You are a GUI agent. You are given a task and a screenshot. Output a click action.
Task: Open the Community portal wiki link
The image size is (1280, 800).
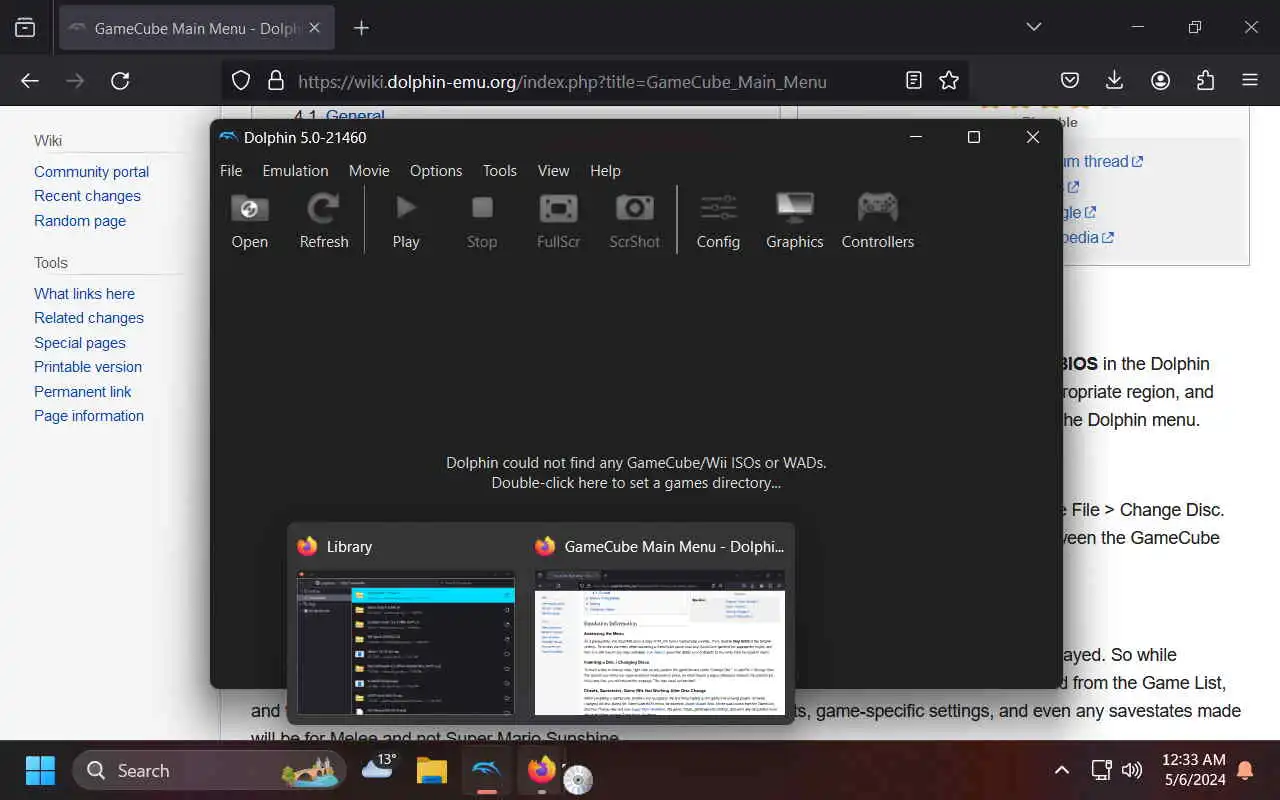coord(91,172)
